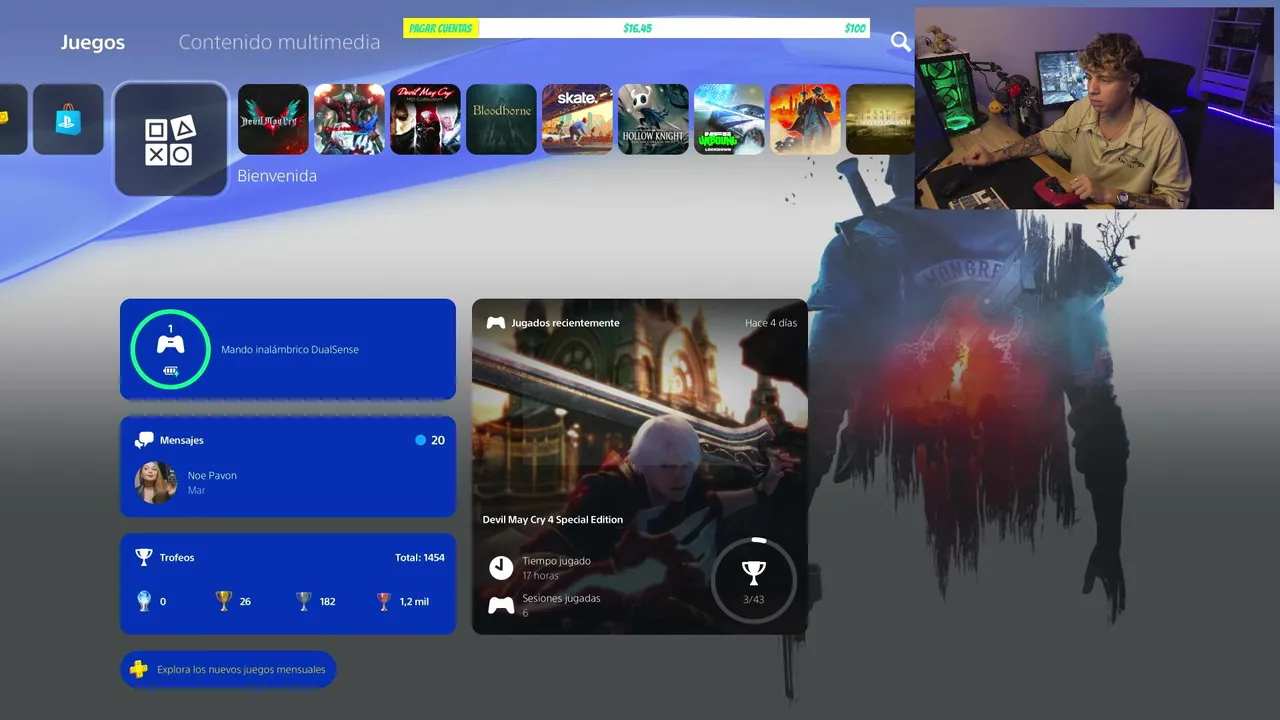
Task: Switch to the Juegos tab
Action: (92, 42)
